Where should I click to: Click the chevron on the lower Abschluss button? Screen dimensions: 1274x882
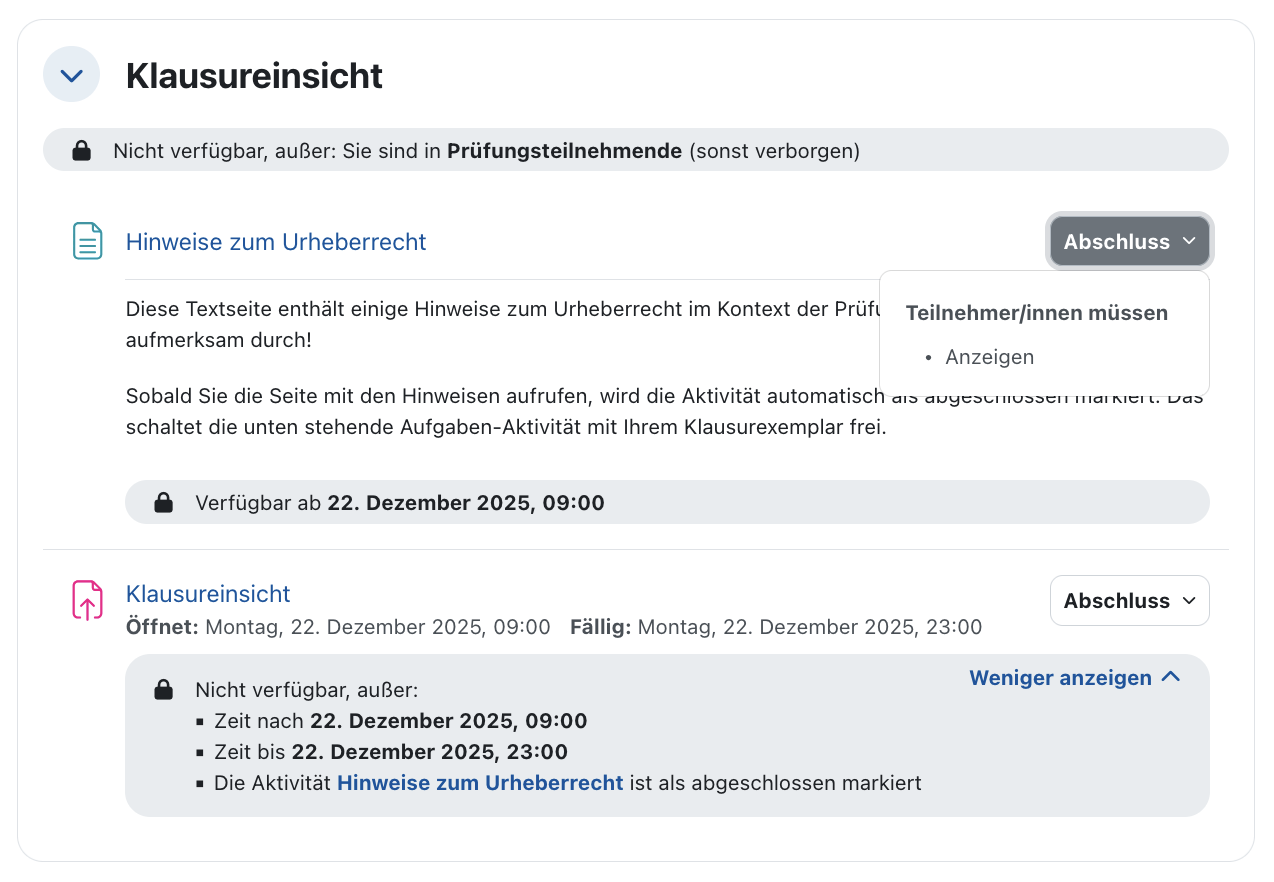pyautogui.click(x=1190, y=600)
